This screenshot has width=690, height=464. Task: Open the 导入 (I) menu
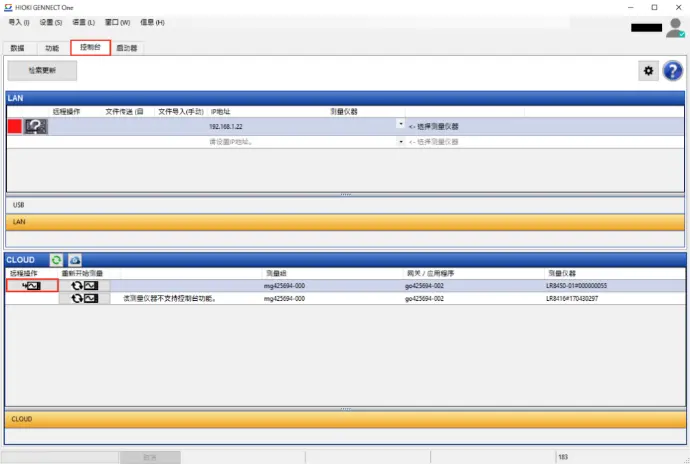click(x=18, y=22)
